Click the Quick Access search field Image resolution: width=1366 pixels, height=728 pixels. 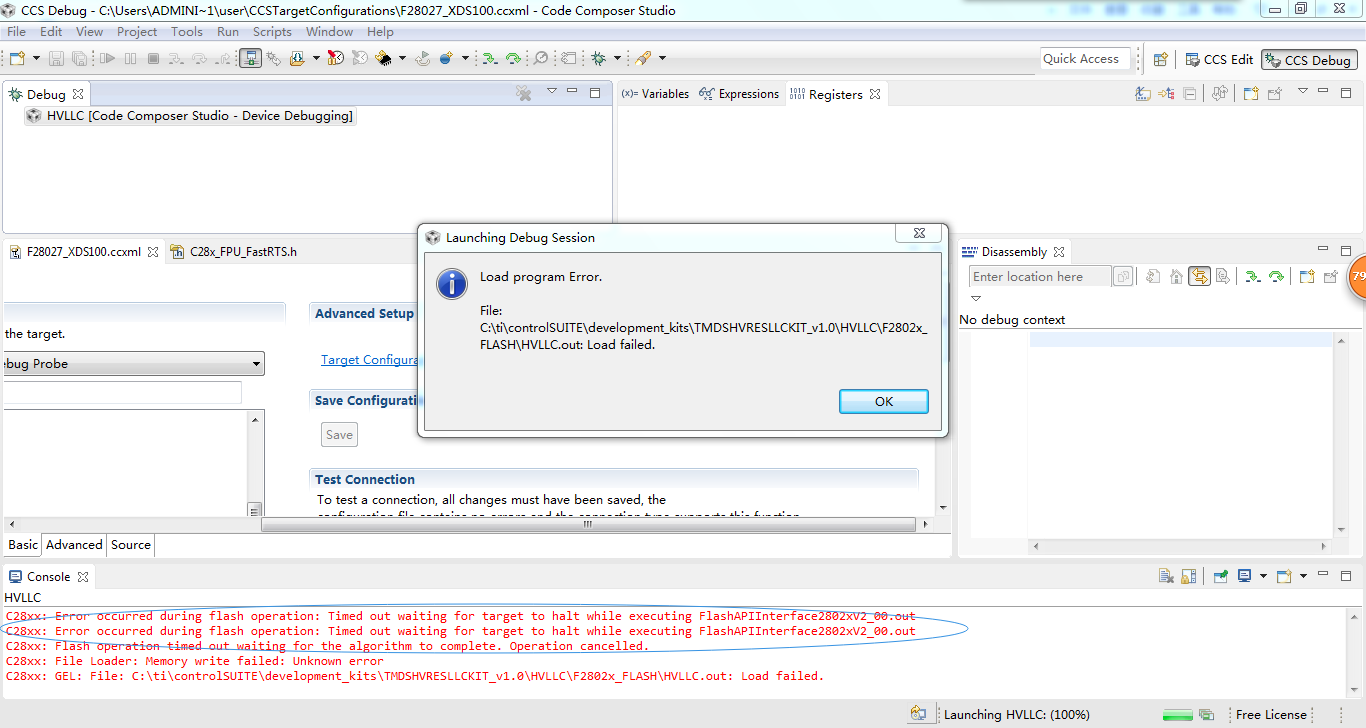1085,59
